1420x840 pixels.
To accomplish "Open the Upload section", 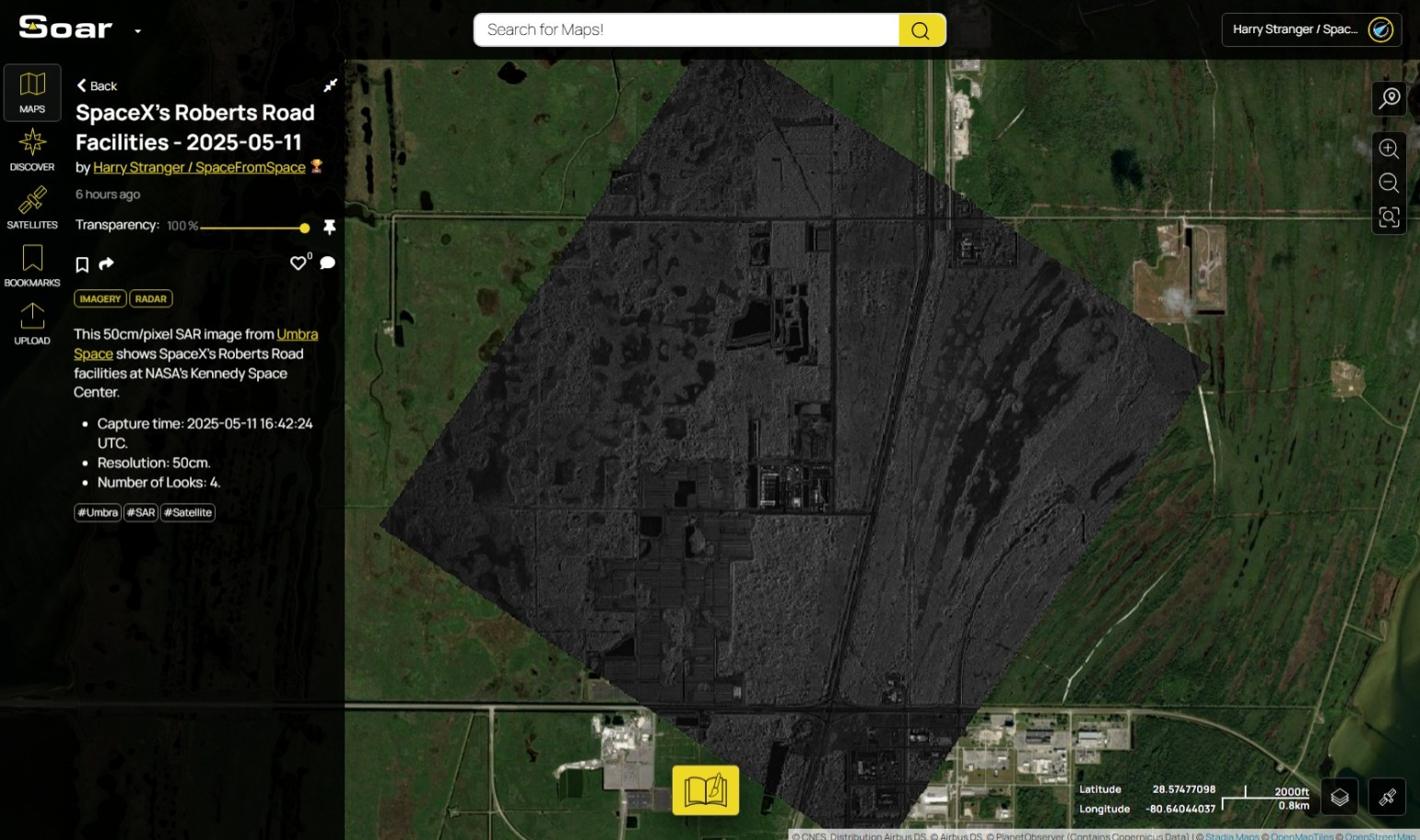I will [x=32, y=324].
